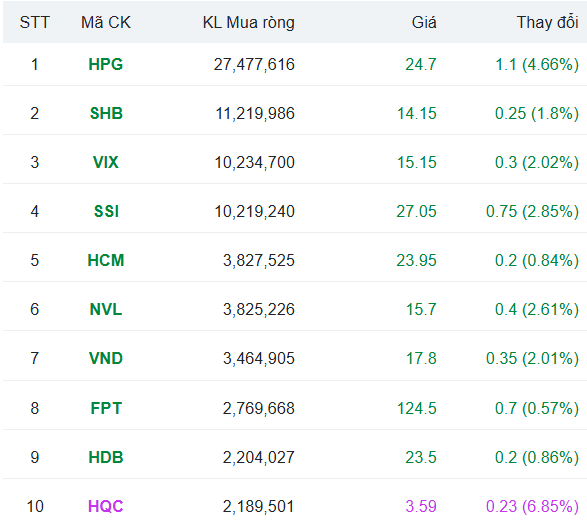The image size is (587, 522).
Task: Click the Thay đổi column header
Action: 548,22
